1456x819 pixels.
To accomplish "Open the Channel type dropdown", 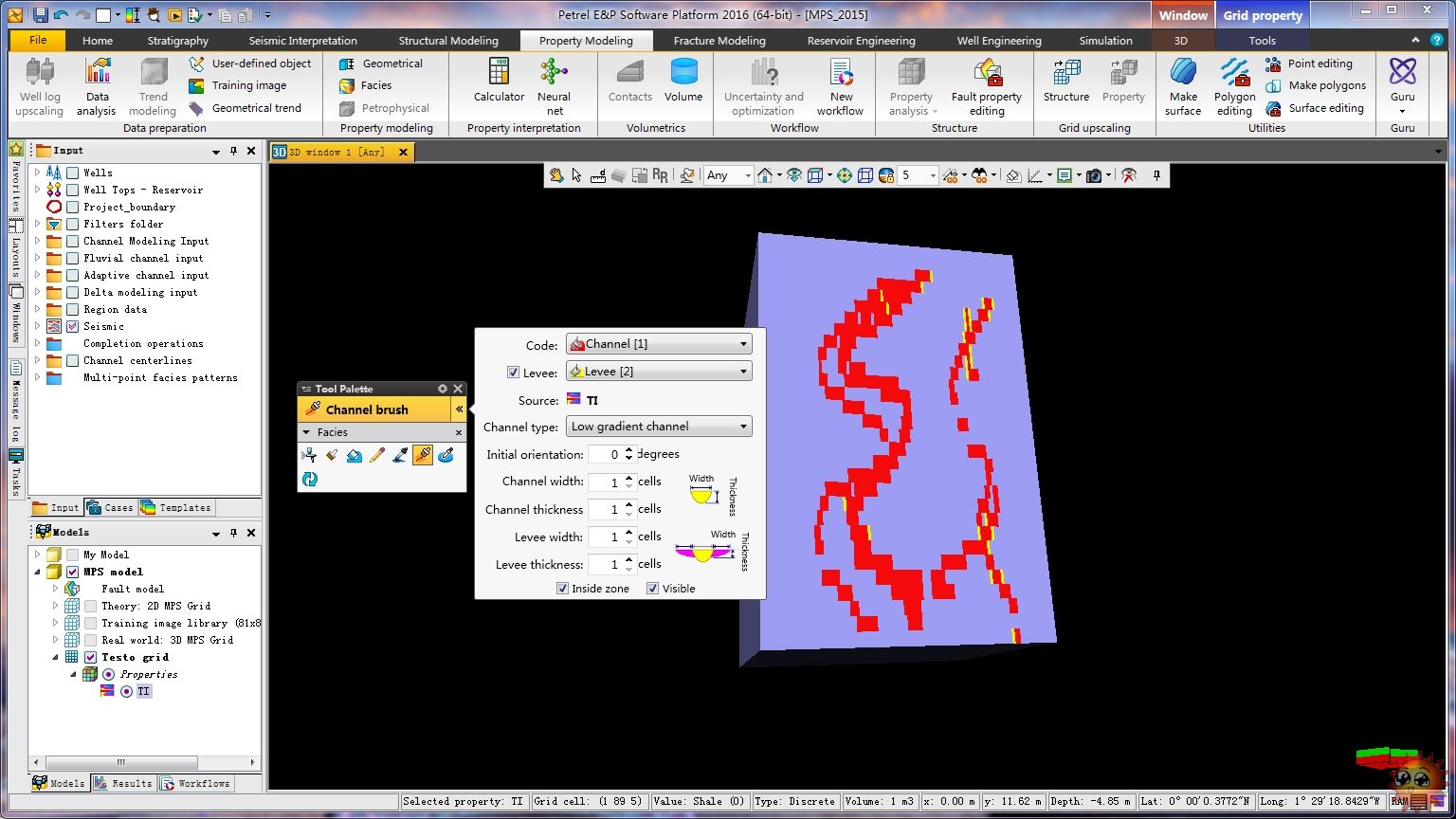I will tap(659, 427).
